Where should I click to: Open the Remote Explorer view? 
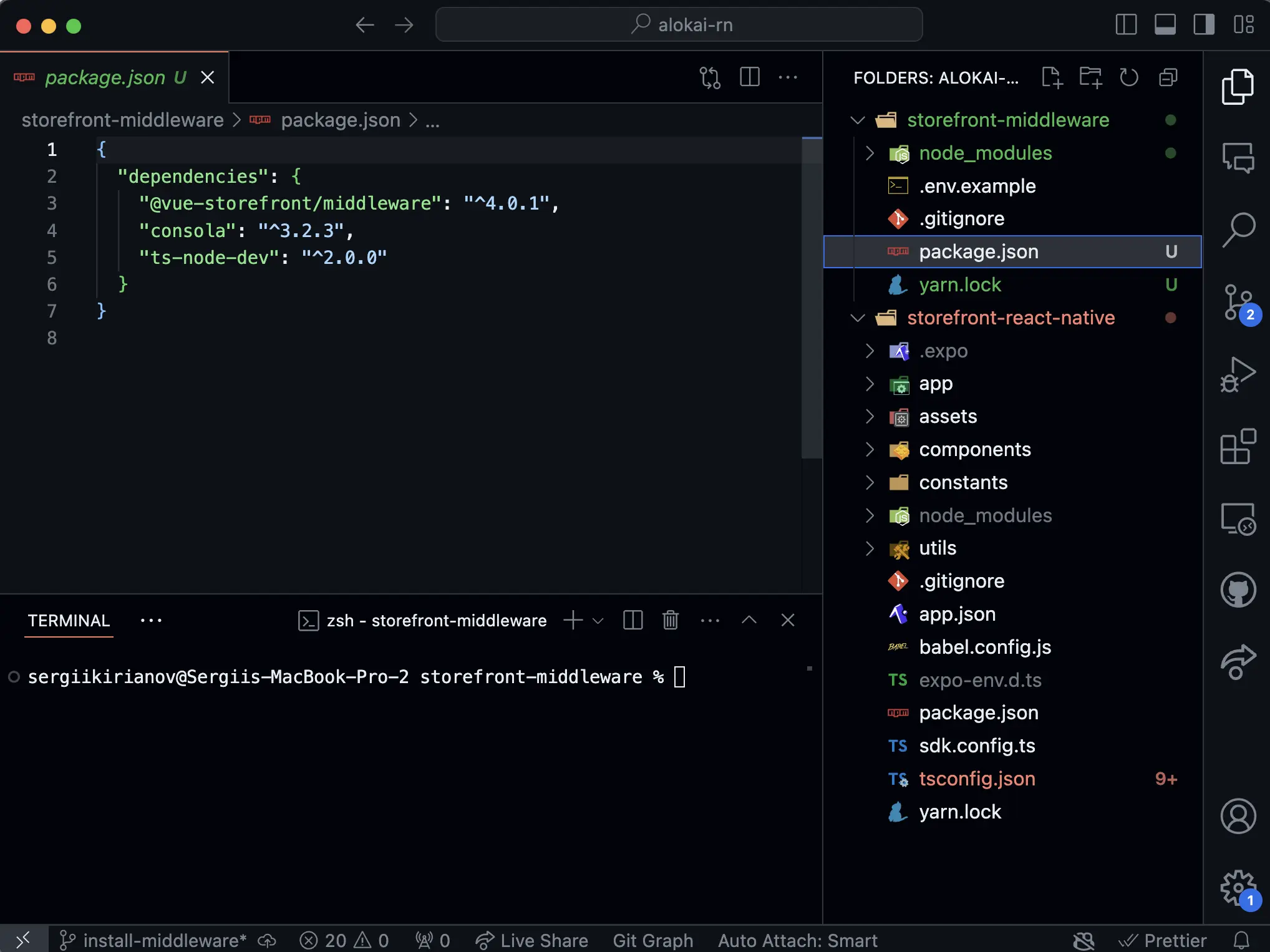pyautogui.click(x=1238, y=518)
